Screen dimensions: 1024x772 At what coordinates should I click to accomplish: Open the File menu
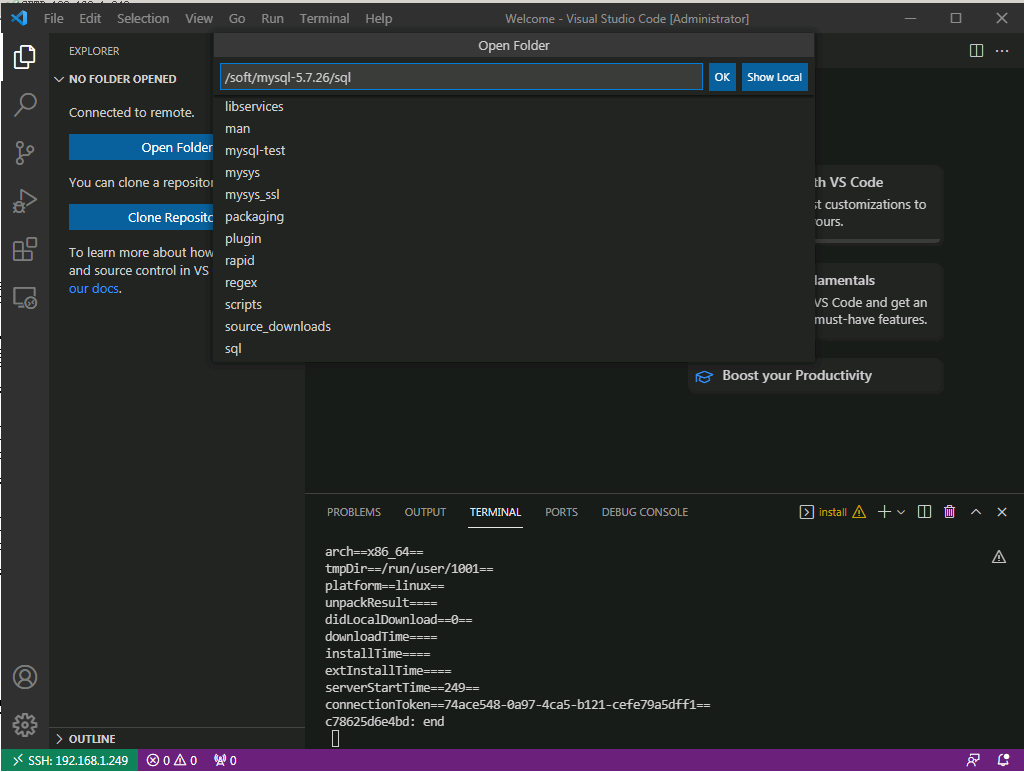[54, 18]
